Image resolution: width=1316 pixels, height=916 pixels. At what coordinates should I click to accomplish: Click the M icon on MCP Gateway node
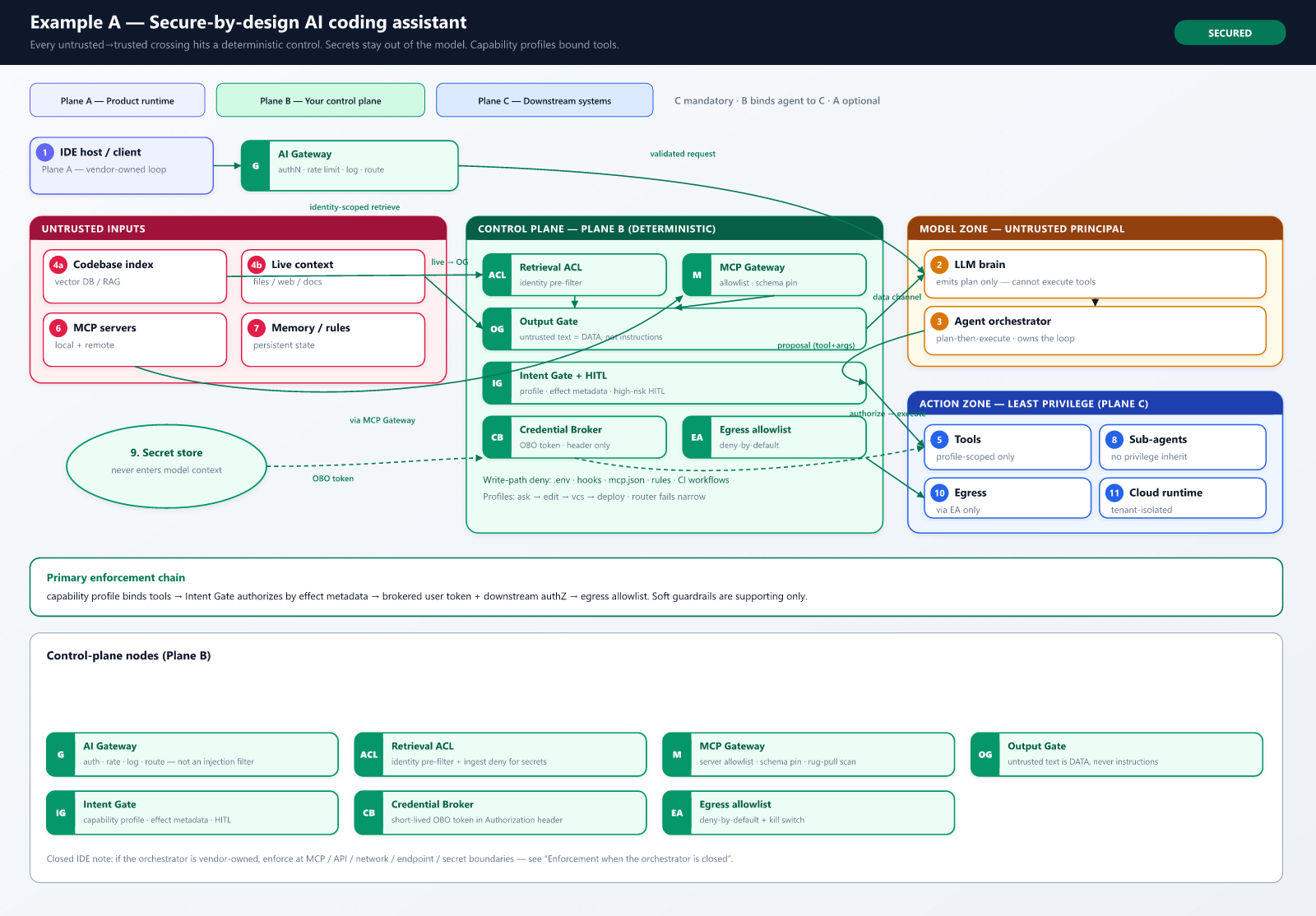click(x=697, y=275)
